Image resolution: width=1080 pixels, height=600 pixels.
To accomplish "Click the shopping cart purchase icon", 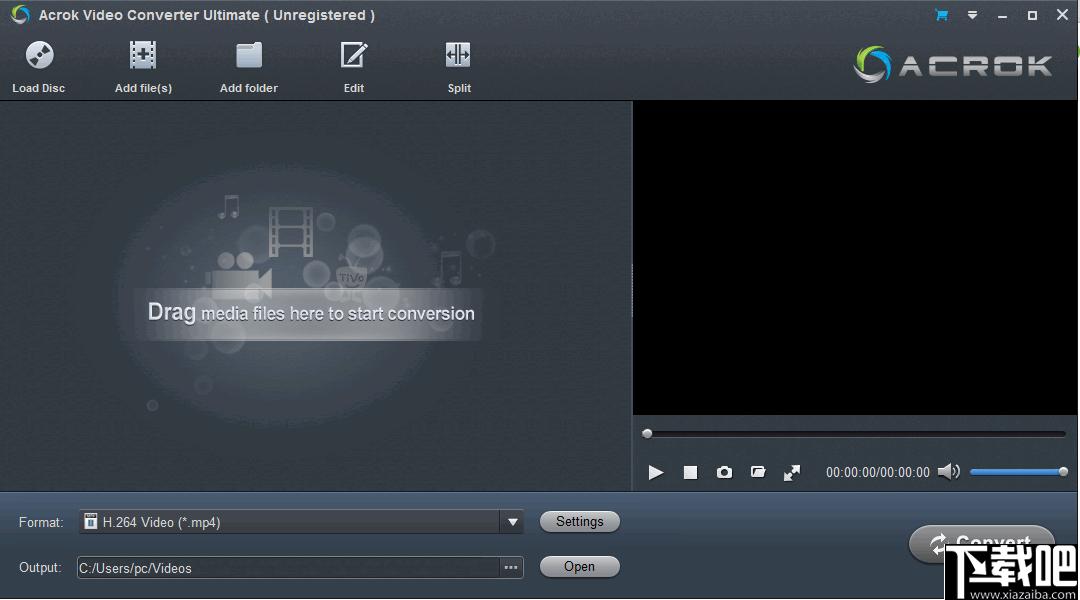I will pyautogui.click(x=942, y=15).
